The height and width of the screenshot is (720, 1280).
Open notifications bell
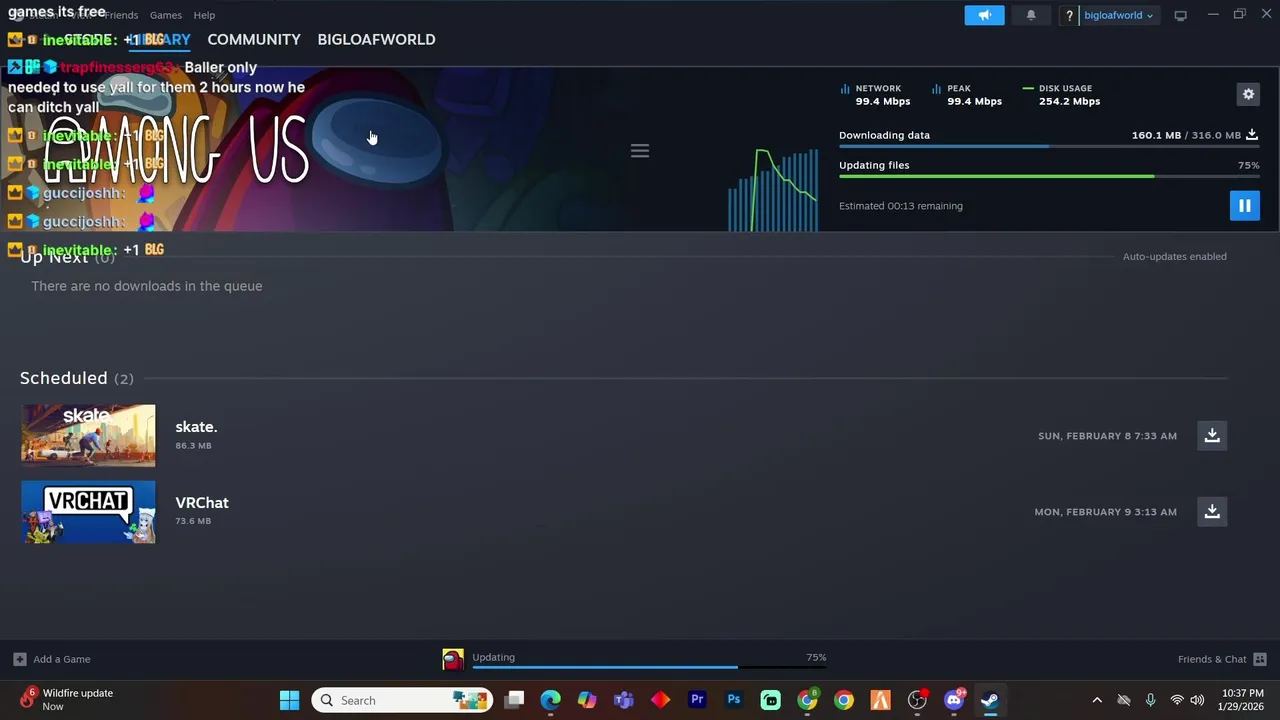tap(1031, 15)
